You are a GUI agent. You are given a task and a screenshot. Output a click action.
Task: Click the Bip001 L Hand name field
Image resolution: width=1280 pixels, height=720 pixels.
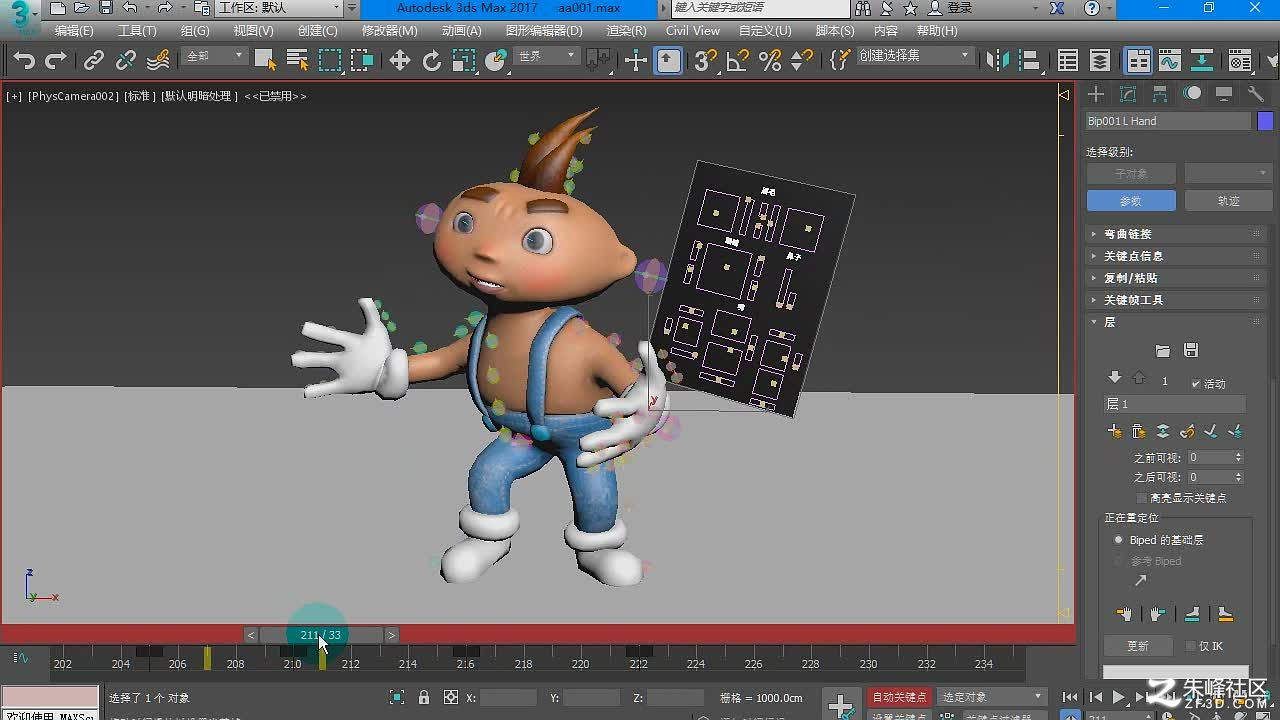(x=1168, y=121)
